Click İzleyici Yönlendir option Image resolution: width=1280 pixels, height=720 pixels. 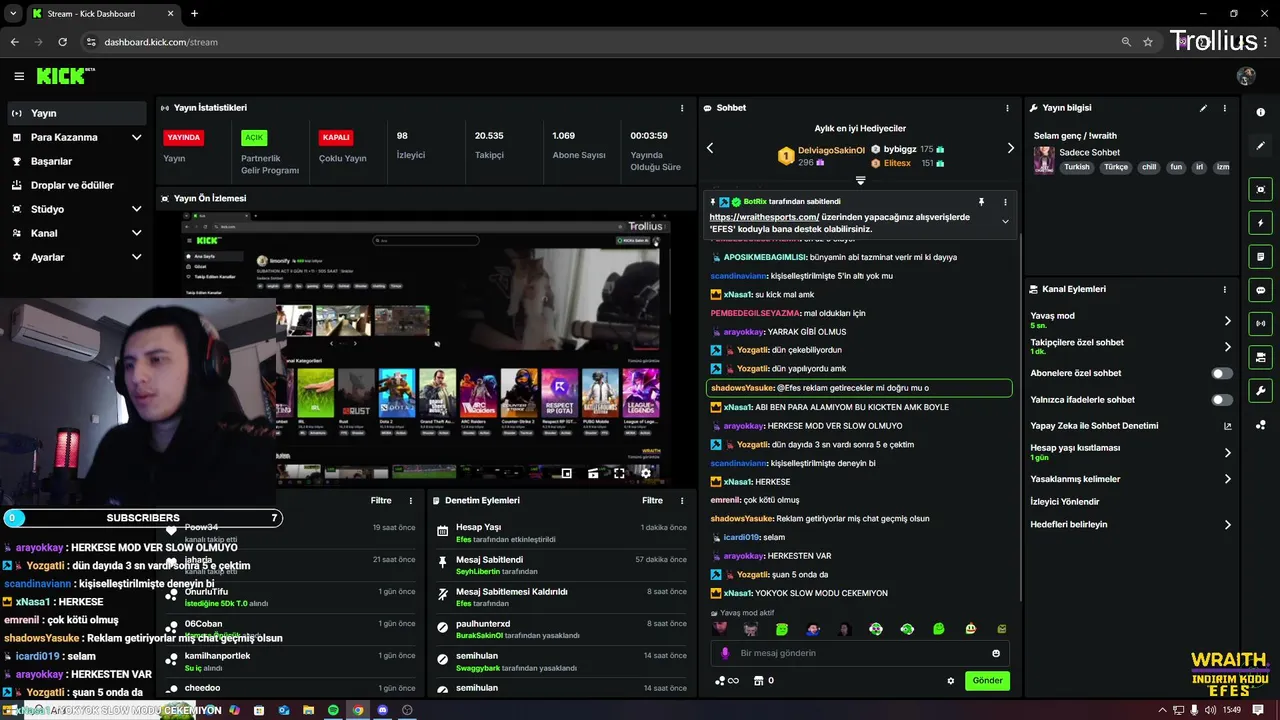pos(1065,502)
